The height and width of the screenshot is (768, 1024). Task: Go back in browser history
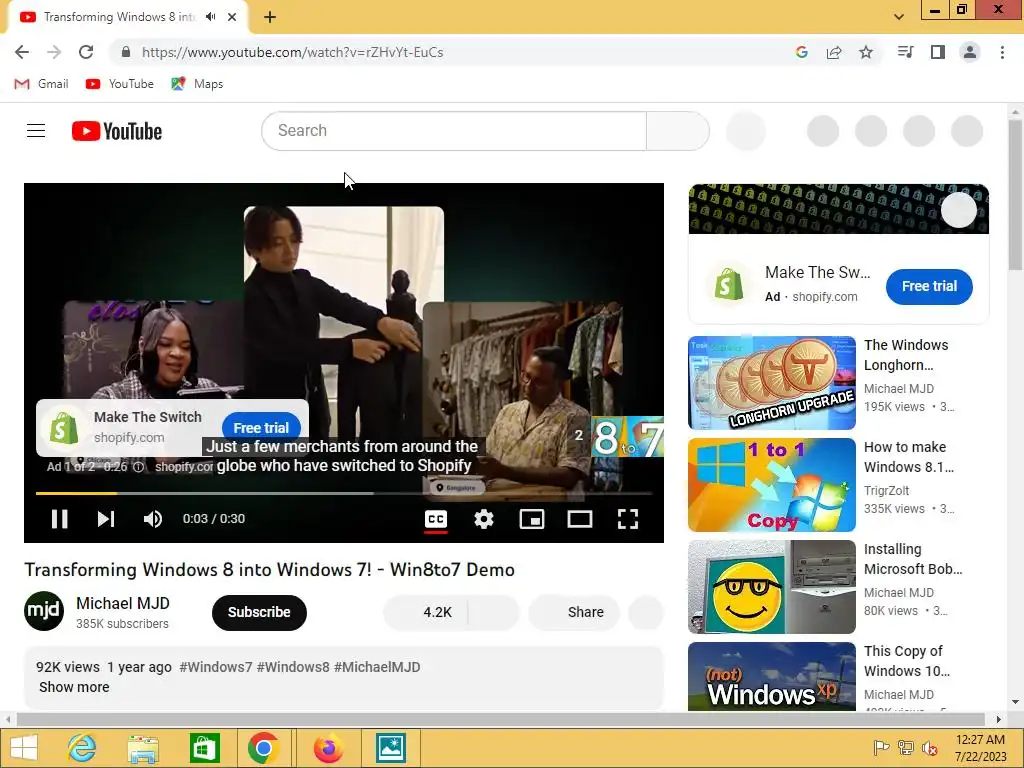22,52
